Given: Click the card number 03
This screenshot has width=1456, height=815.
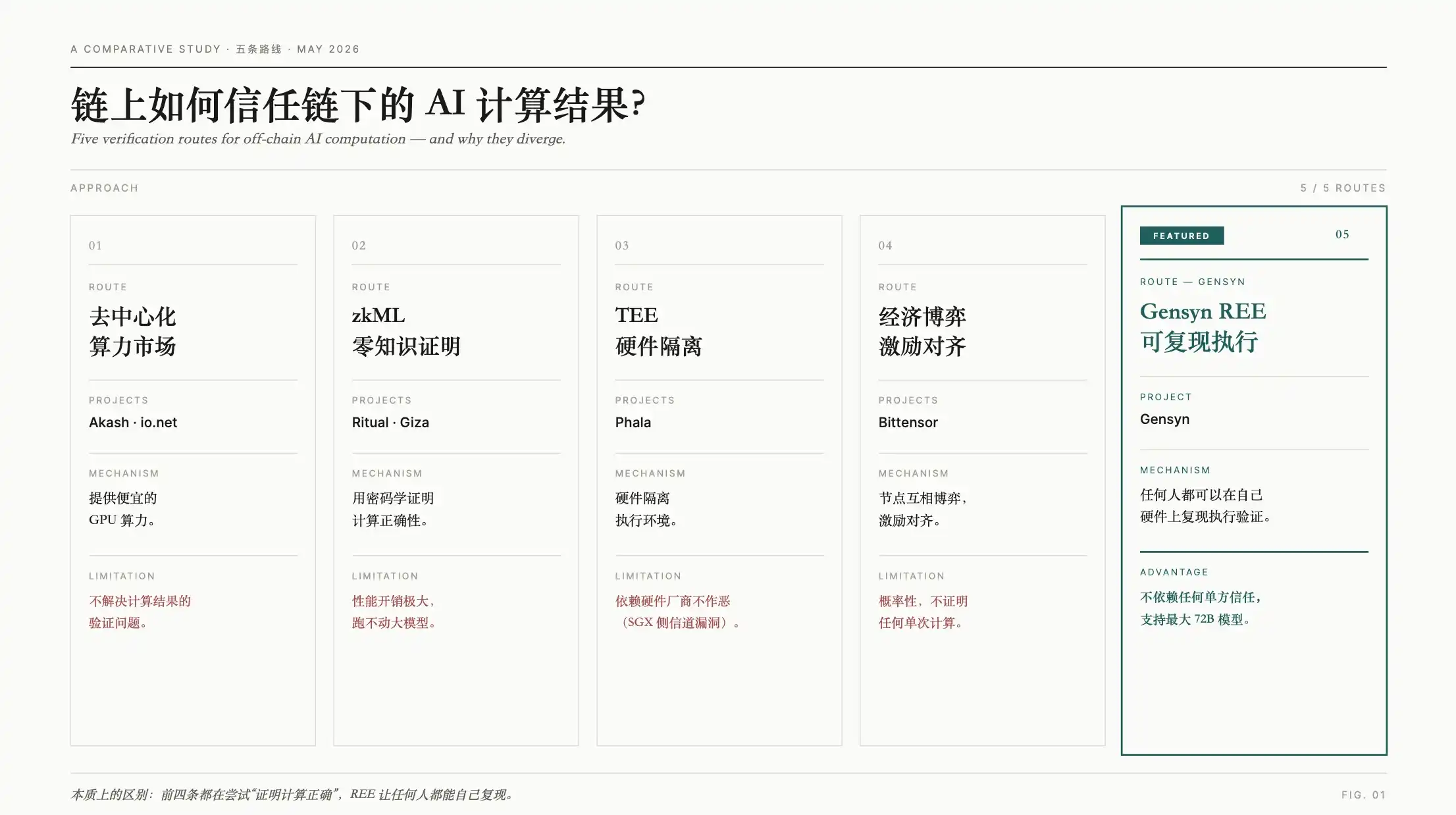Looking at the screenshot, I should point(622,246).
